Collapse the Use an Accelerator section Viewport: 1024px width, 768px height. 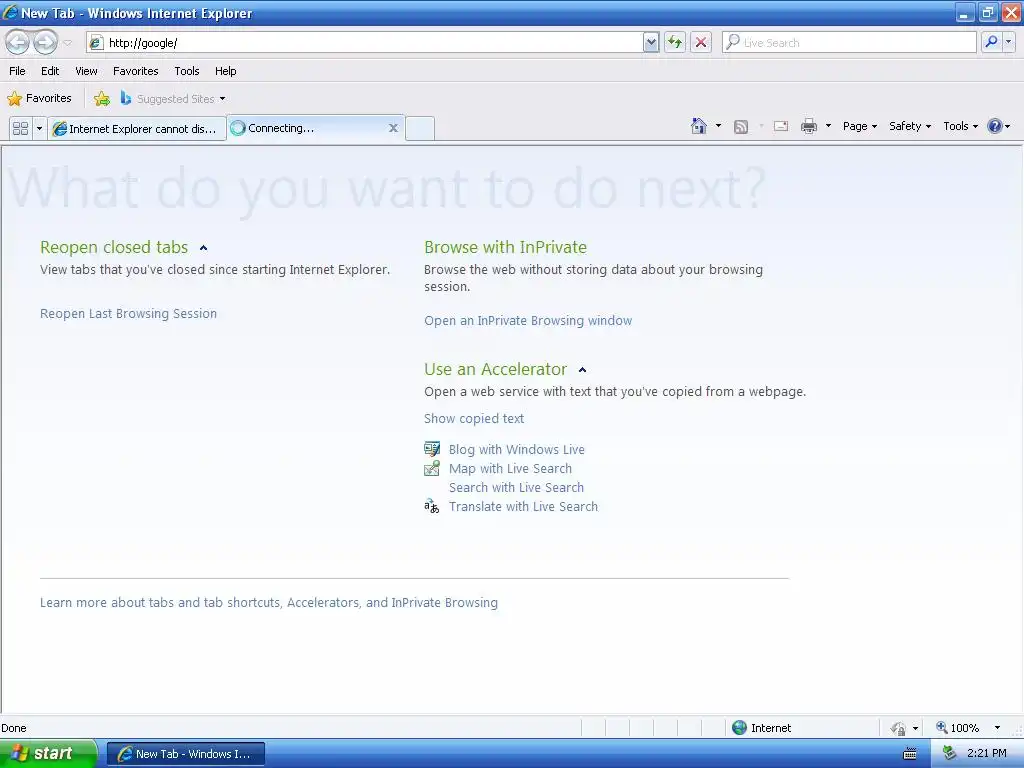click(x=583, y=370)
